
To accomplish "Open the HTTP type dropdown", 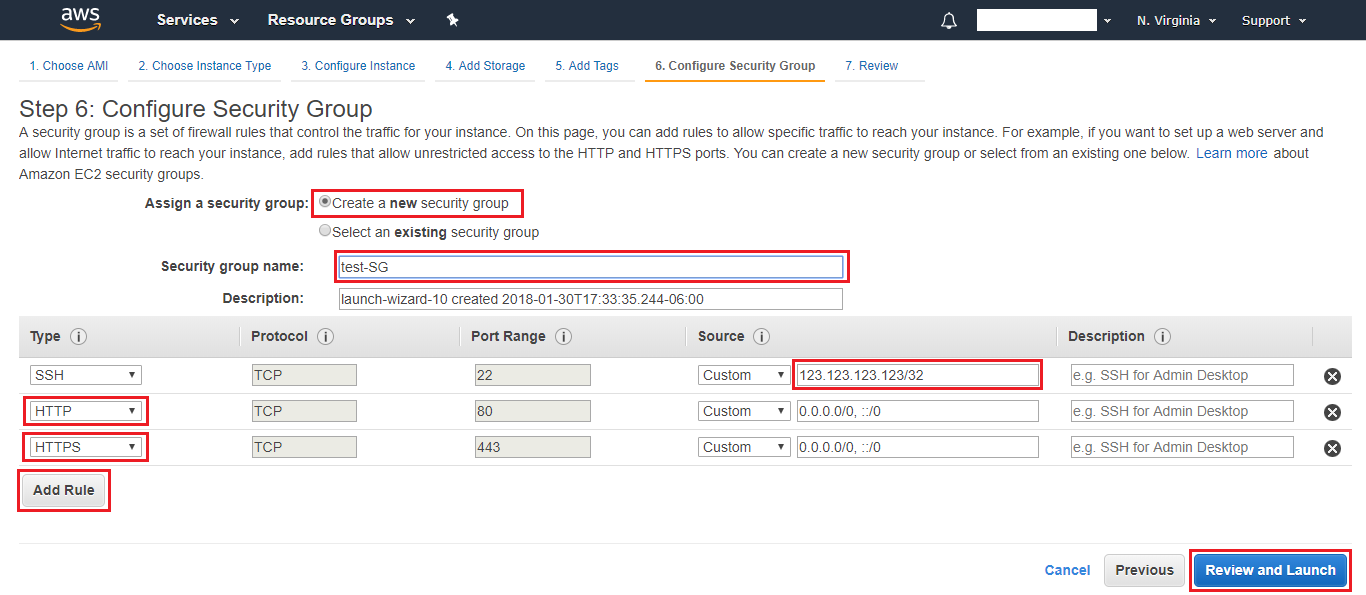I will [x=86, y=411].
